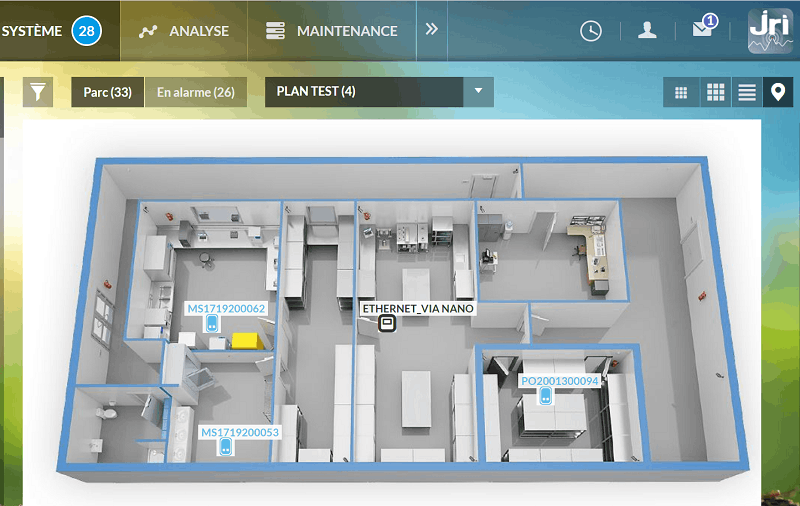This screenshot has width=800, height=506.
Task: Click the JRI logo
Action: (770, 31)
